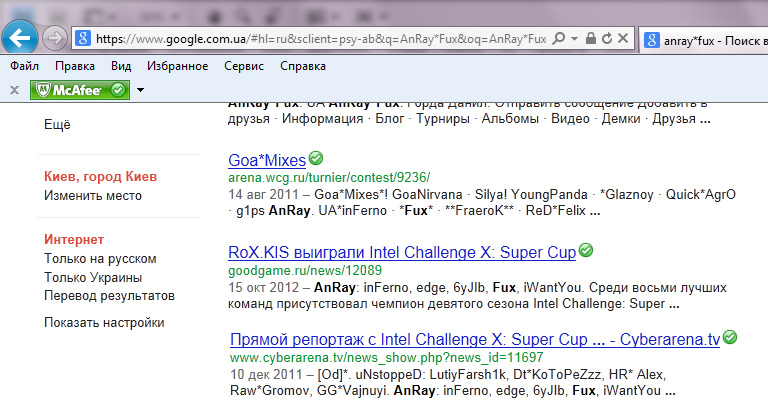Open Прямой репортаж Cyberarena.tv result
The height and width of the screenshot is (408, 768).
pyautogui.click(x=475, y=339)
